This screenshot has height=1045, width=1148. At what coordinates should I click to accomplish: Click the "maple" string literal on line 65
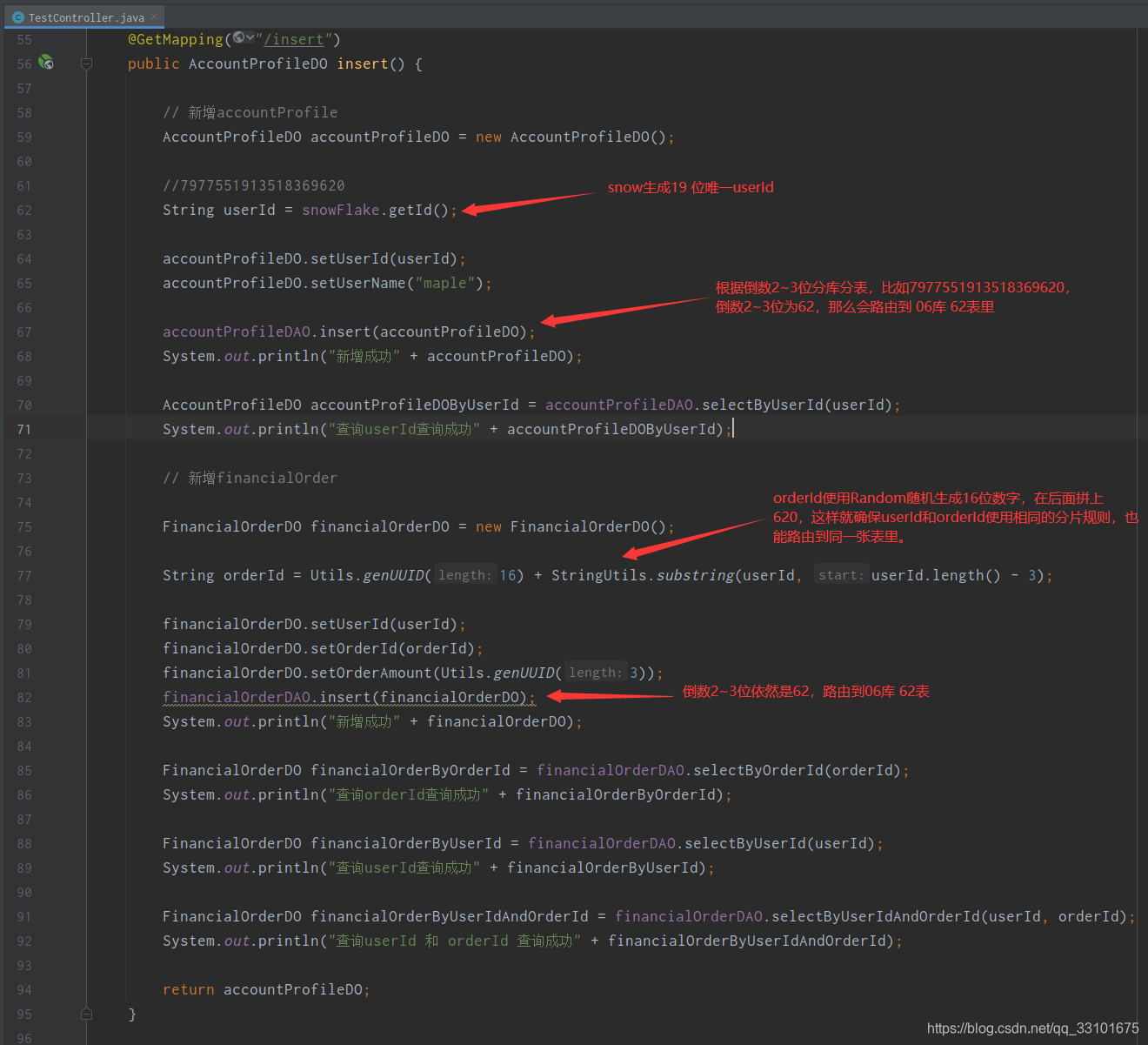click(x=445, y=283)
